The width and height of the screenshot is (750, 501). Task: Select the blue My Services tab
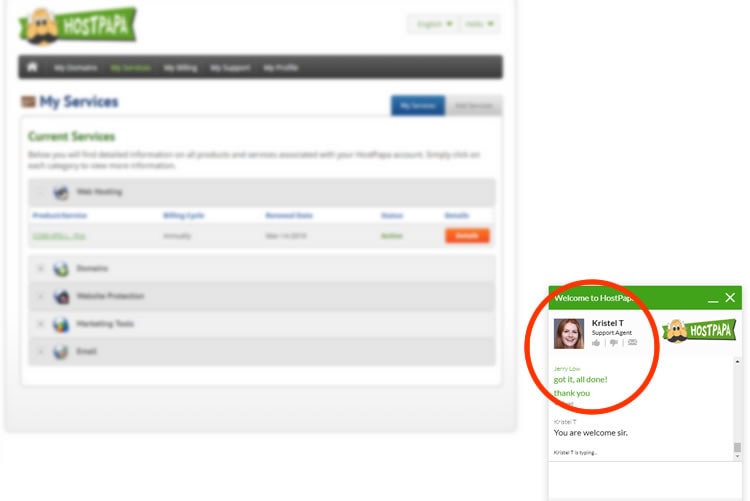418,105
